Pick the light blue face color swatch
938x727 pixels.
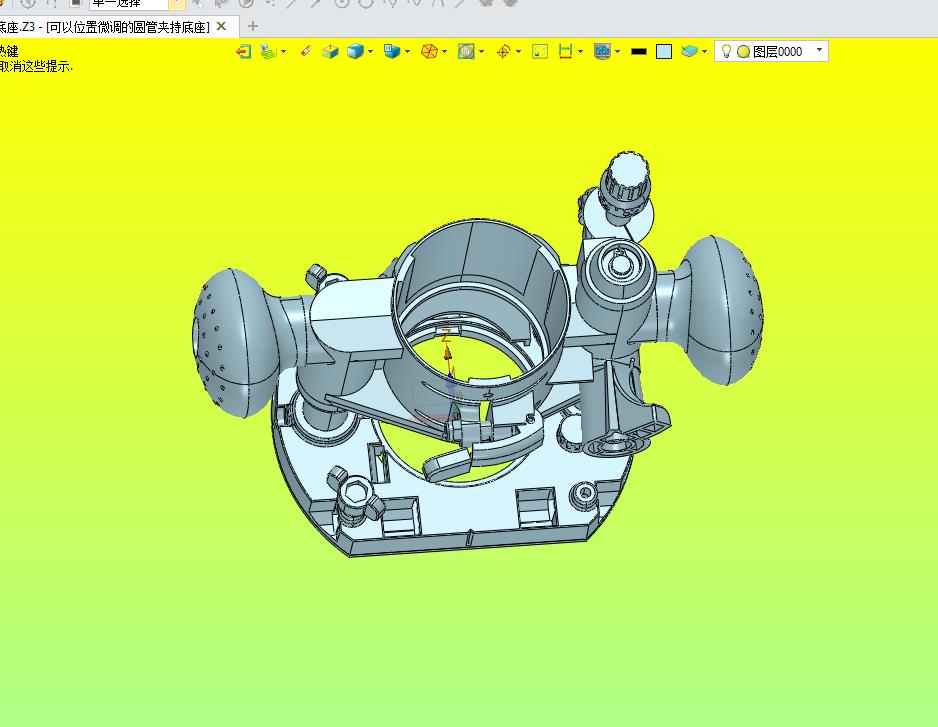point(664,52)
